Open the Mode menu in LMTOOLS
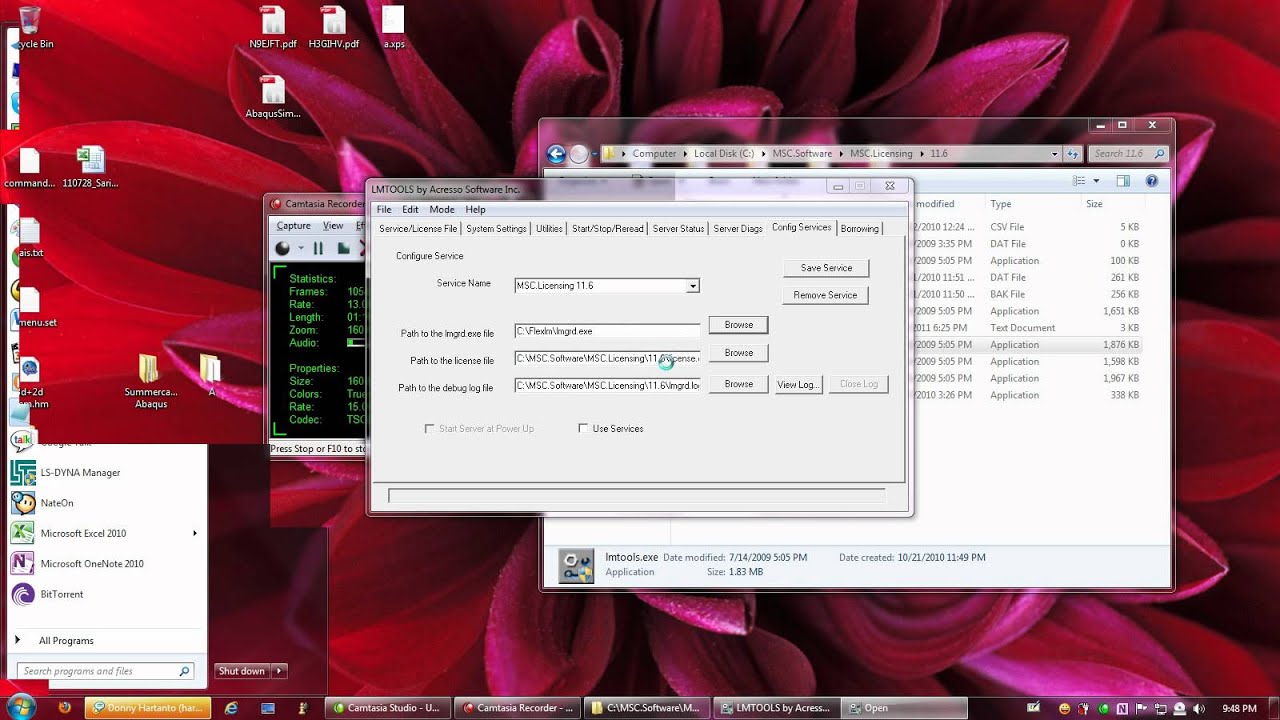1280x720 pixels. (442, 210)
